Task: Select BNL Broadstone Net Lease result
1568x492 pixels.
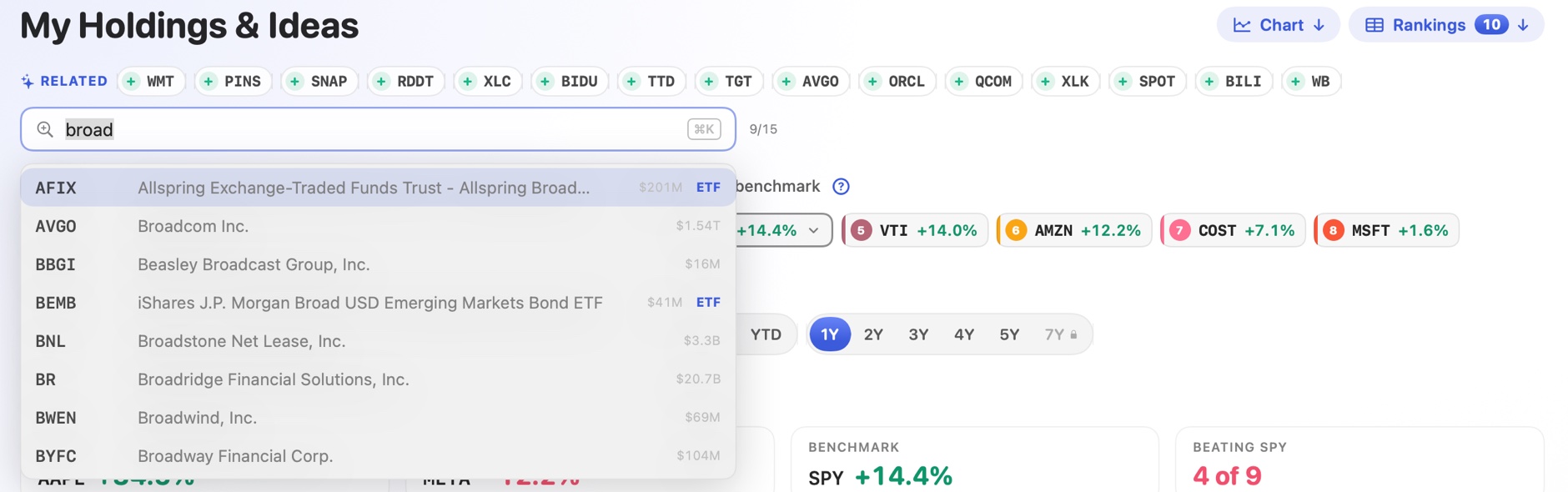Action: coord(378,341)
